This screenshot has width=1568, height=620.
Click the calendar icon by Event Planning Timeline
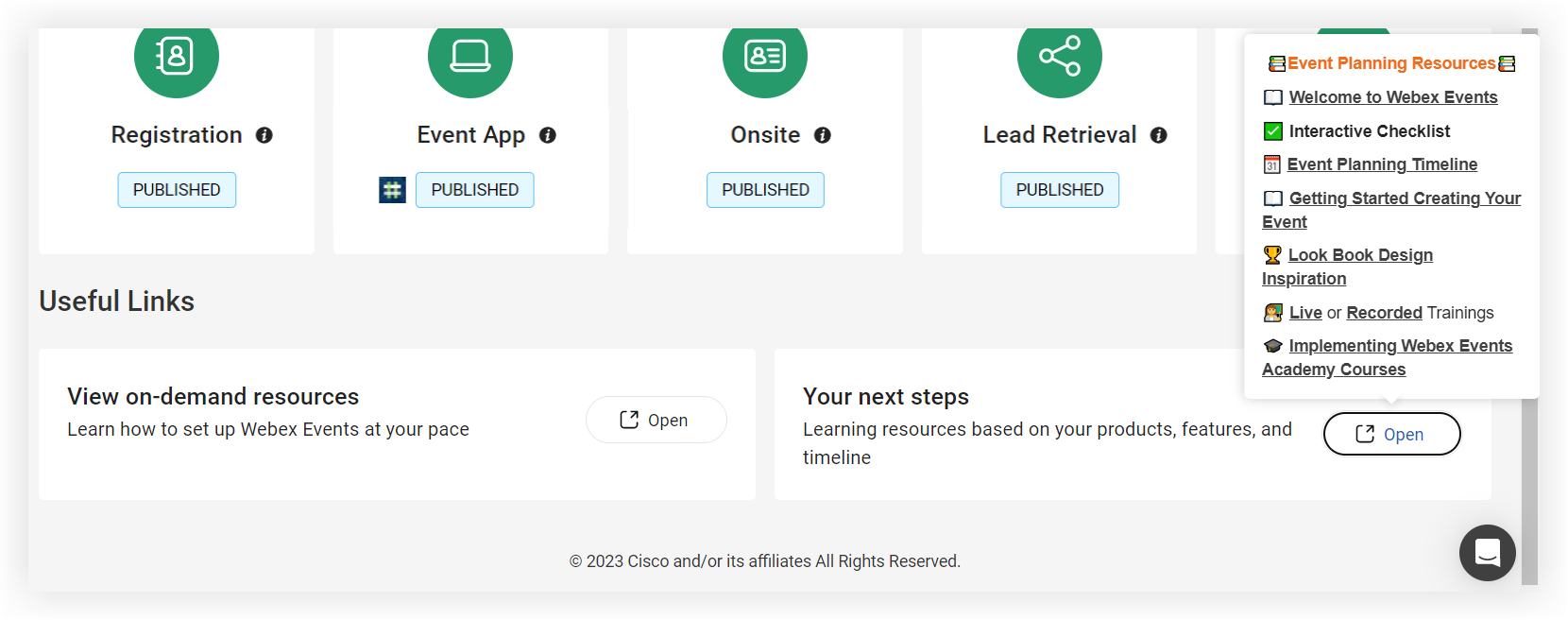click(x=1272, y=164)
